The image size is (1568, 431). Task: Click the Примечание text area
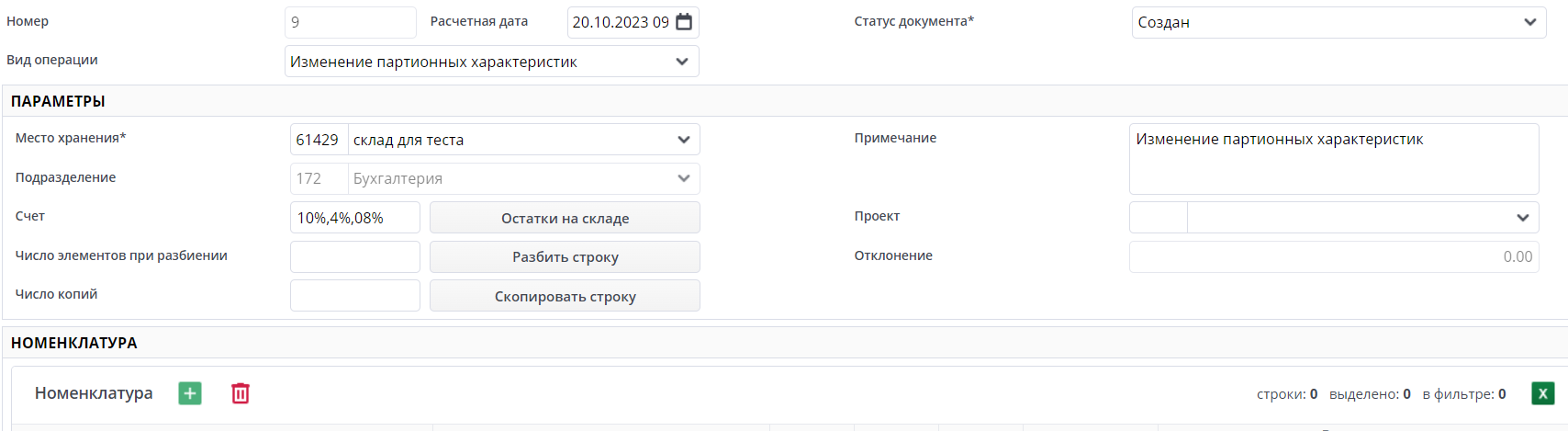click(x=1333, y=158)
